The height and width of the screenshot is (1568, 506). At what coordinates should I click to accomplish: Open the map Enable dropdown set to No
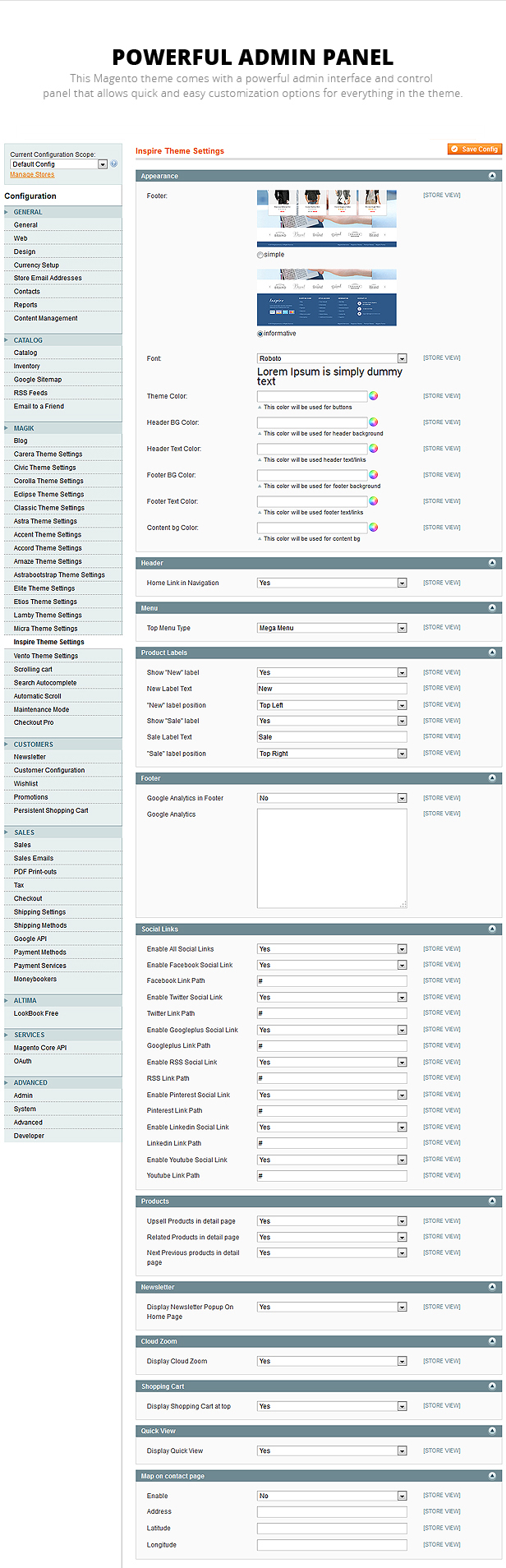click(x=332, y=1496)
